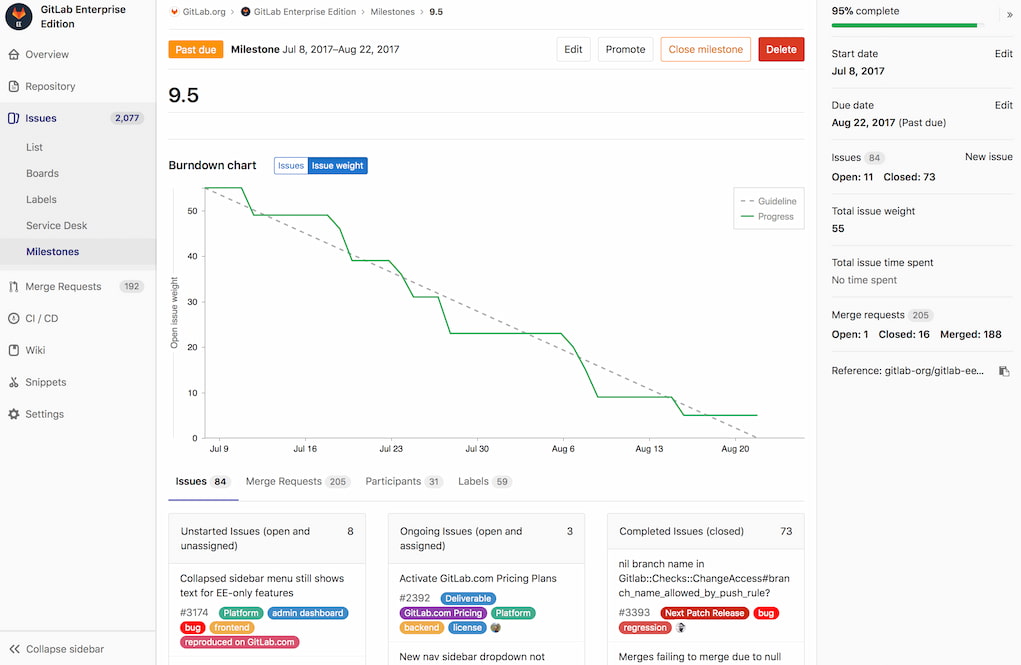Screen dimensions: 1021x665
Task: Create a New issue from the milestone
Action: (989, 156)
